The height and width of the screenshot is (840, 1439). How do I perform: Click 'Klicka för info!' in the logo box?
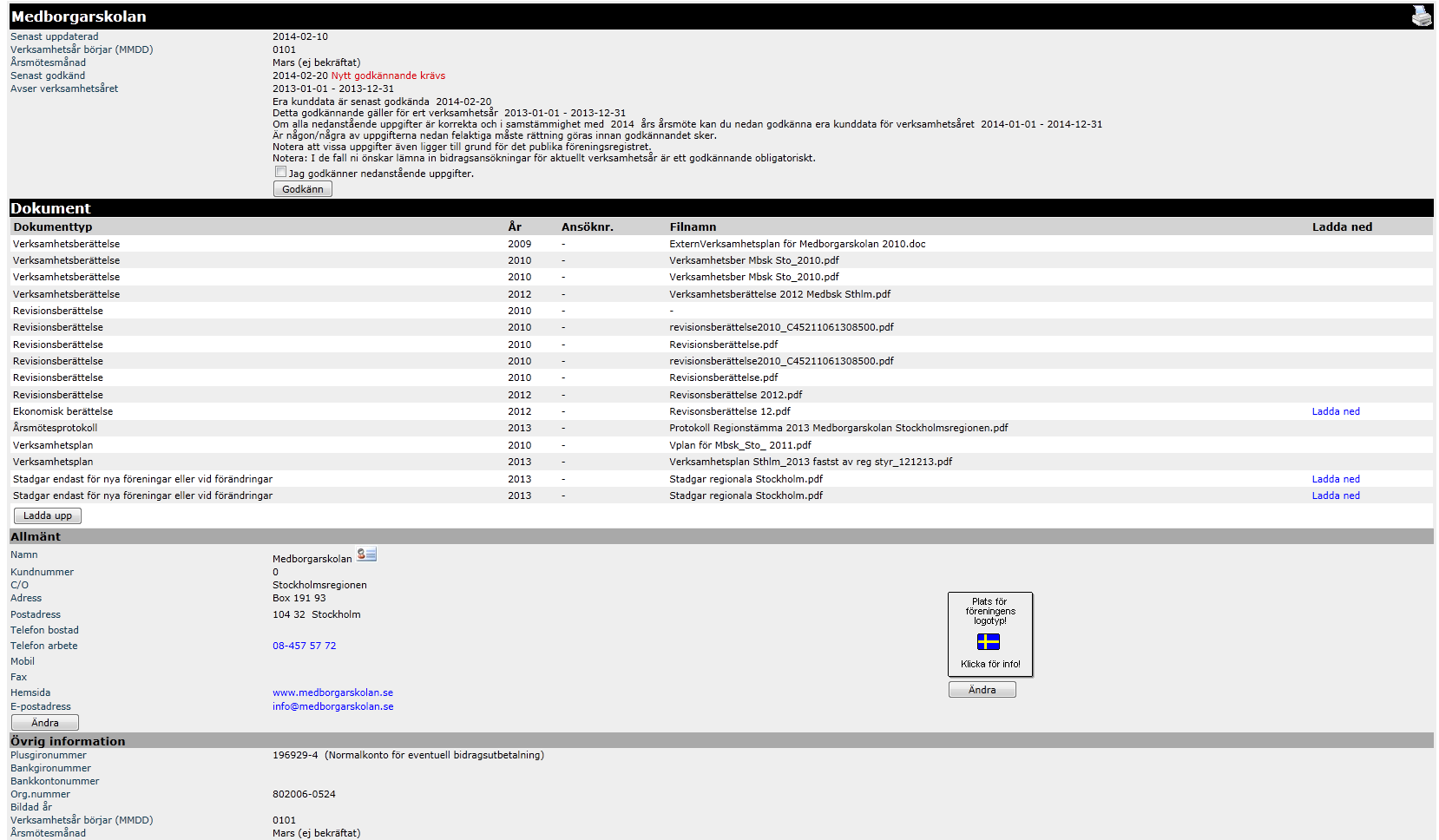pos(990,665)
